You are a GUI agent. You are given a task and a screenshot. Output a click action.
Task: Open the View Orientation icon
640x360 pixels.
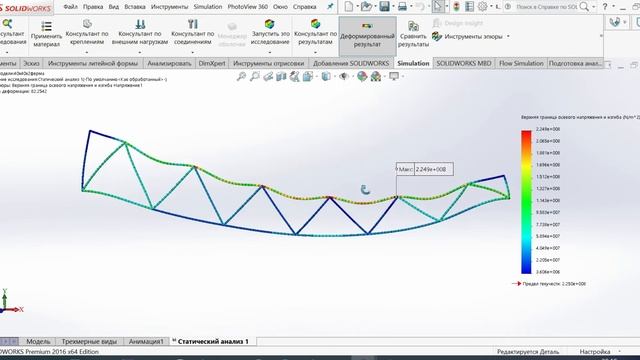[x=308, y=76]
